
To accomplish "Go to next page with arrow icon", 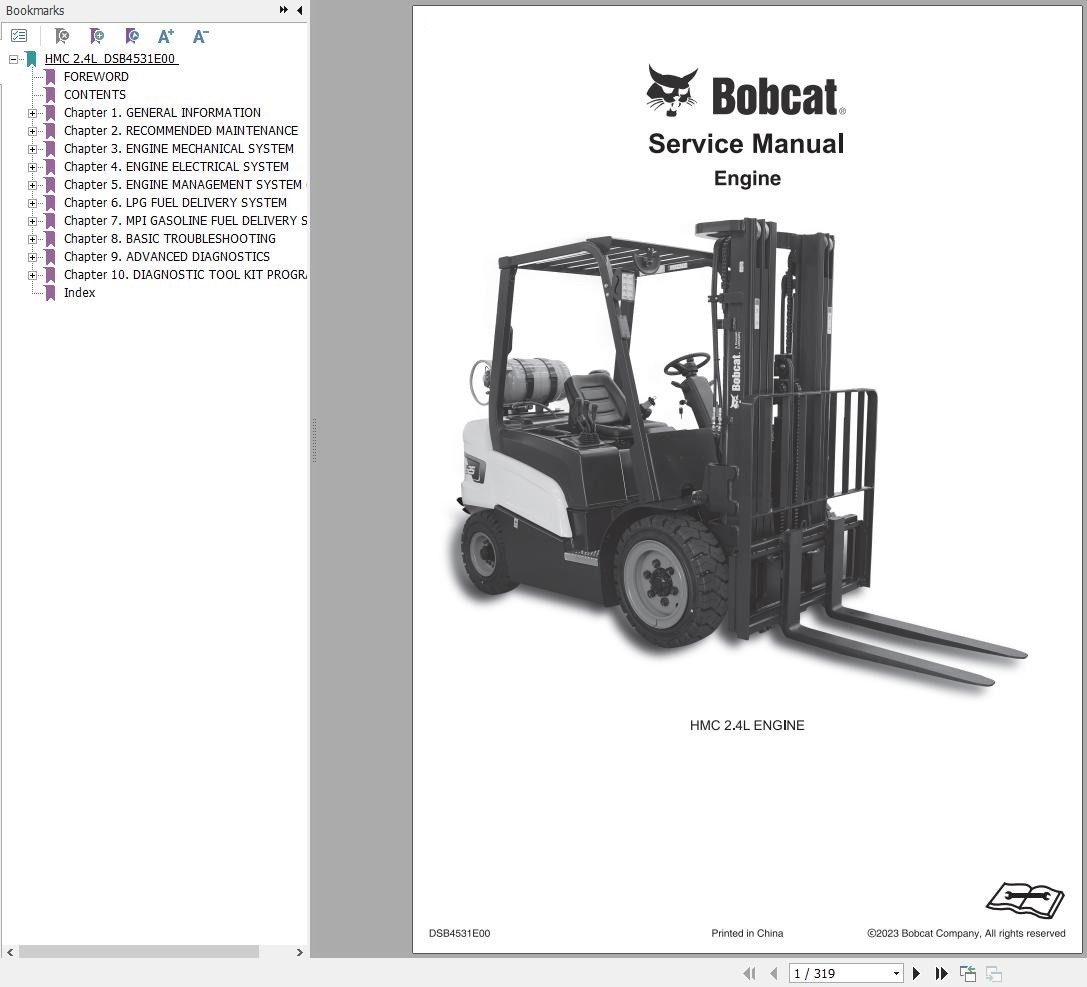I will click(916, 973).
